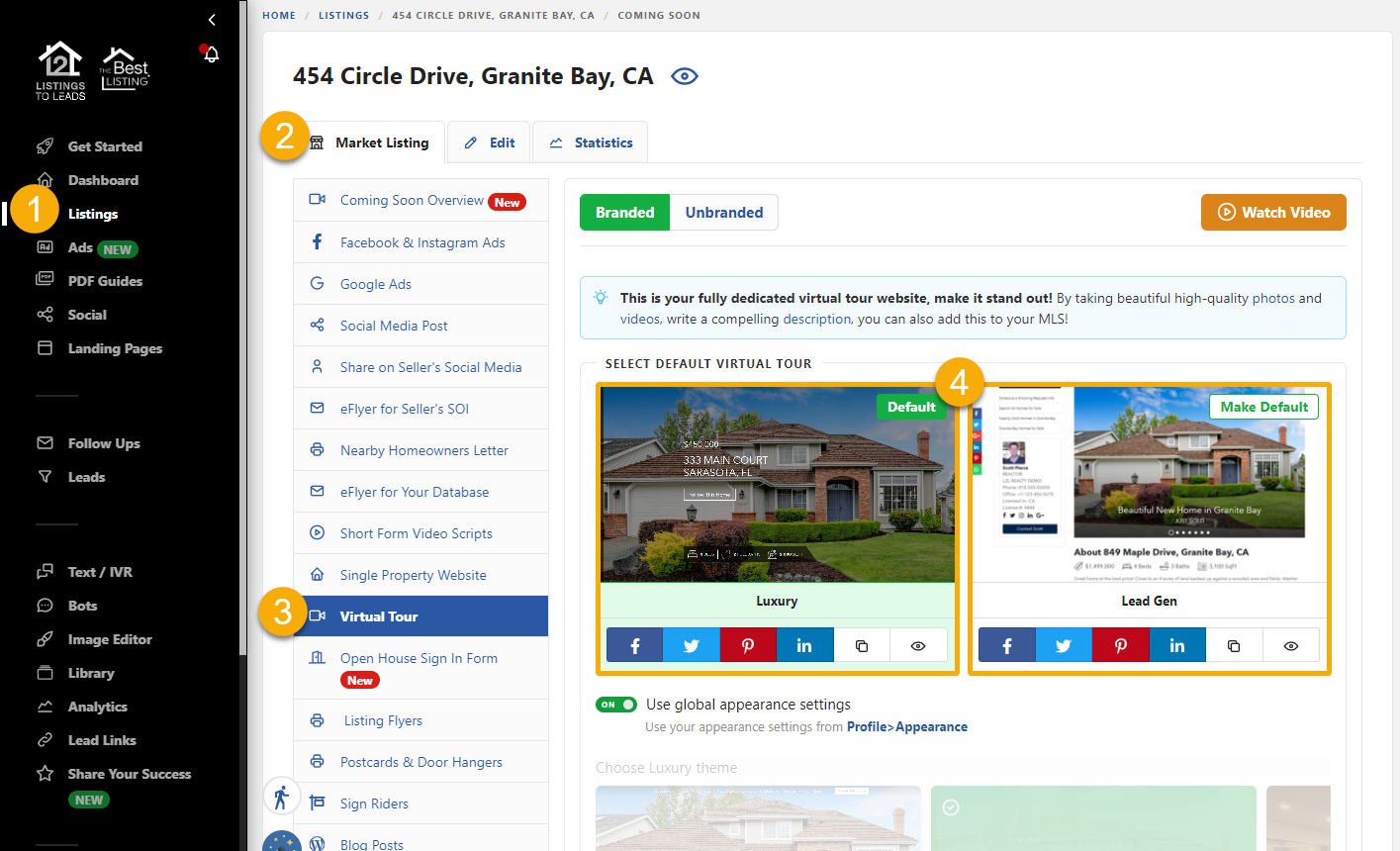The image size is (1400, 851).
Task: Open the notifications bell icon
Action: point(211,54)
